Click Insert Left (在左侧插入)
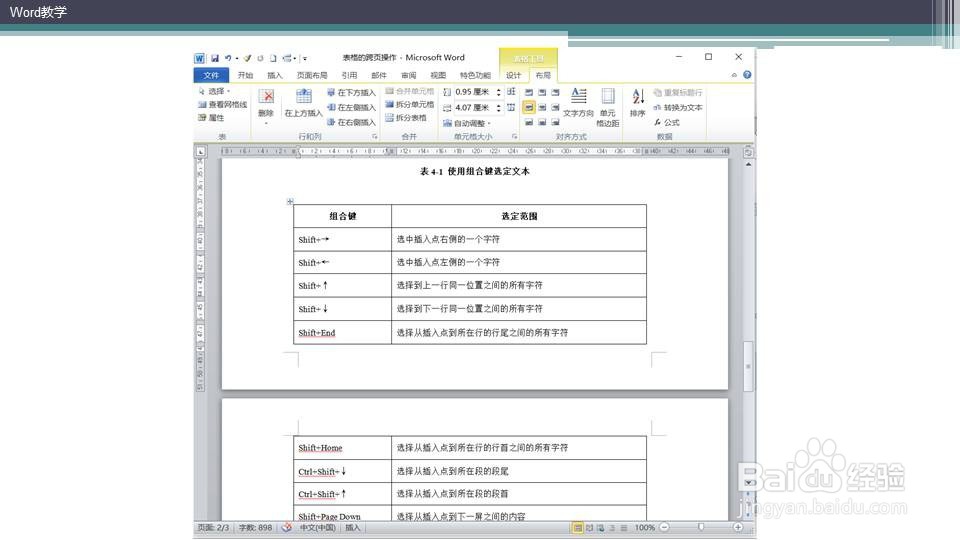This screenshot has width=960, height=540. pos(351,107)
